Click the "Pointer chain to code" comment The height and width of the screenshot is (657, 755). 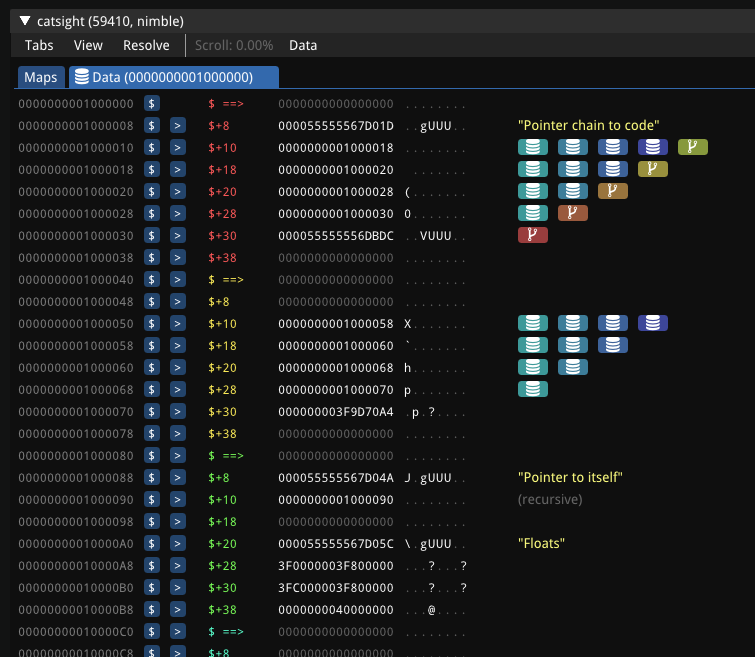click(x=588, y=125)
